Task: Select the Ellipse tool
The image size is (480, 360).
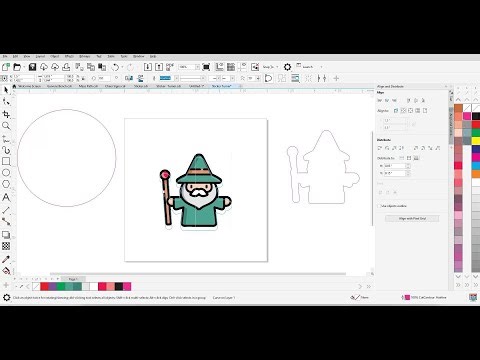Action: pyautogui.click(x=6, y=173)
